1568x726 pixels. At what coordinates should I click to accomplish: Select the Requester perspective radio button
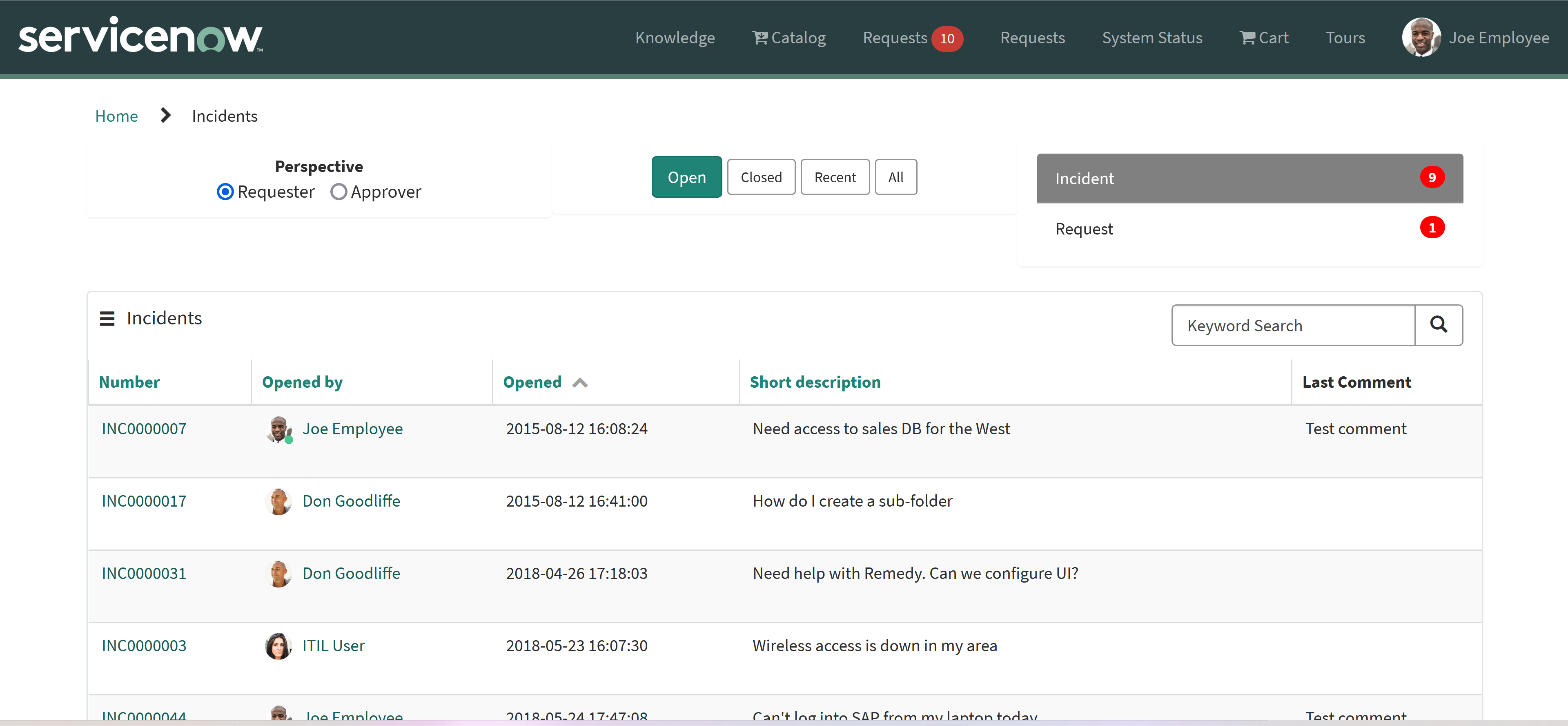(225, 192)
